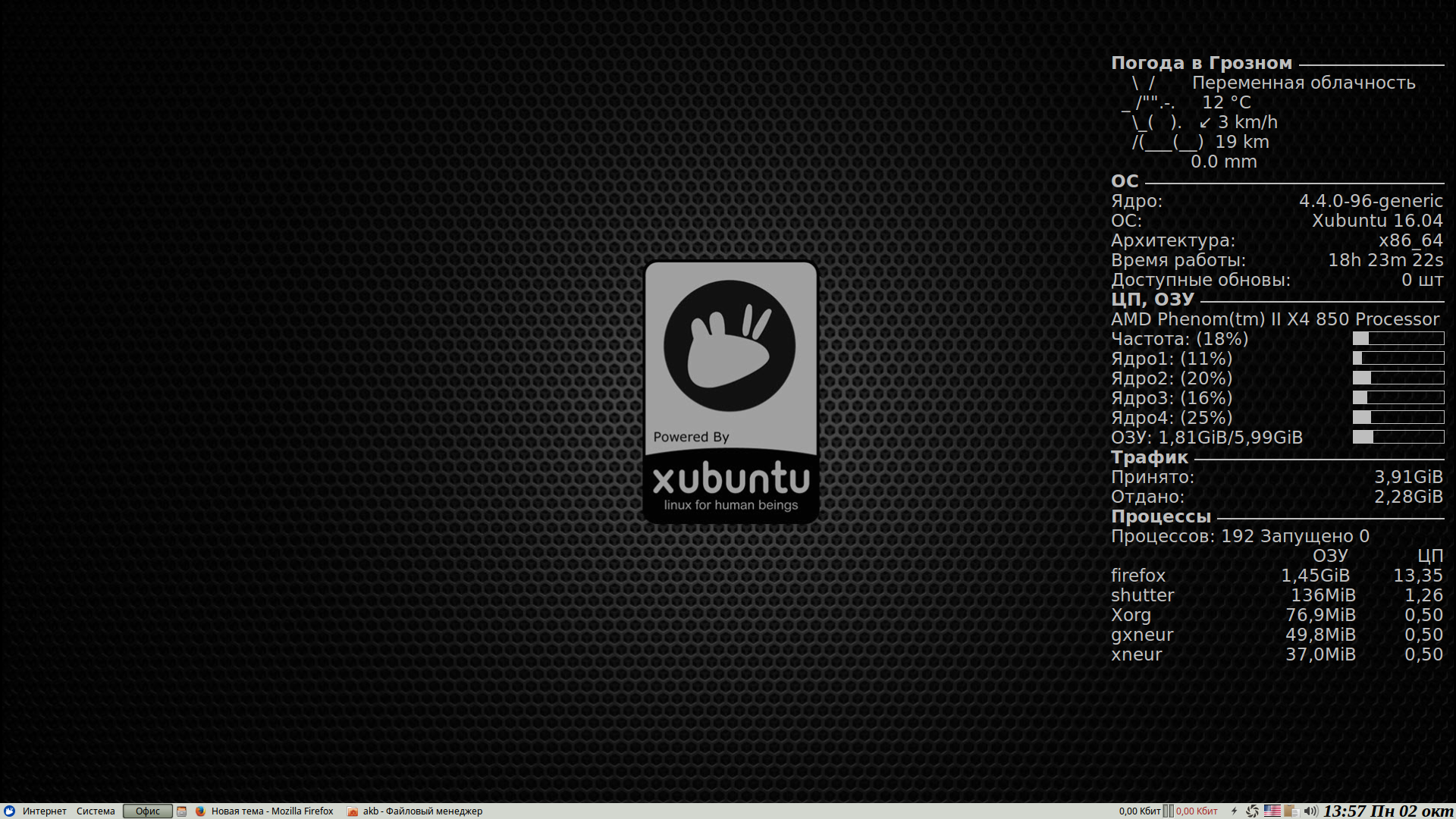Click the kernel version 4.4.0-96-generic

[1371, 201]
